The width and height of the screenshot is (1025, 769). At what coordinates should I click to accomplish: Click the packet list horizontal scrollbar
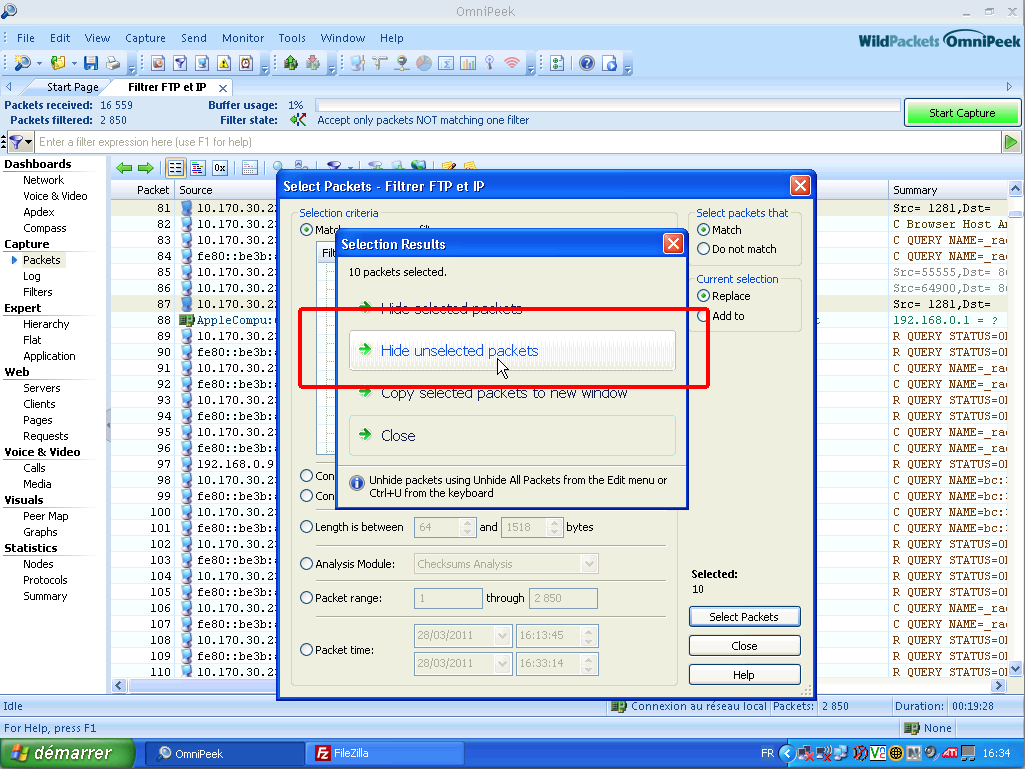click(559, 685)
